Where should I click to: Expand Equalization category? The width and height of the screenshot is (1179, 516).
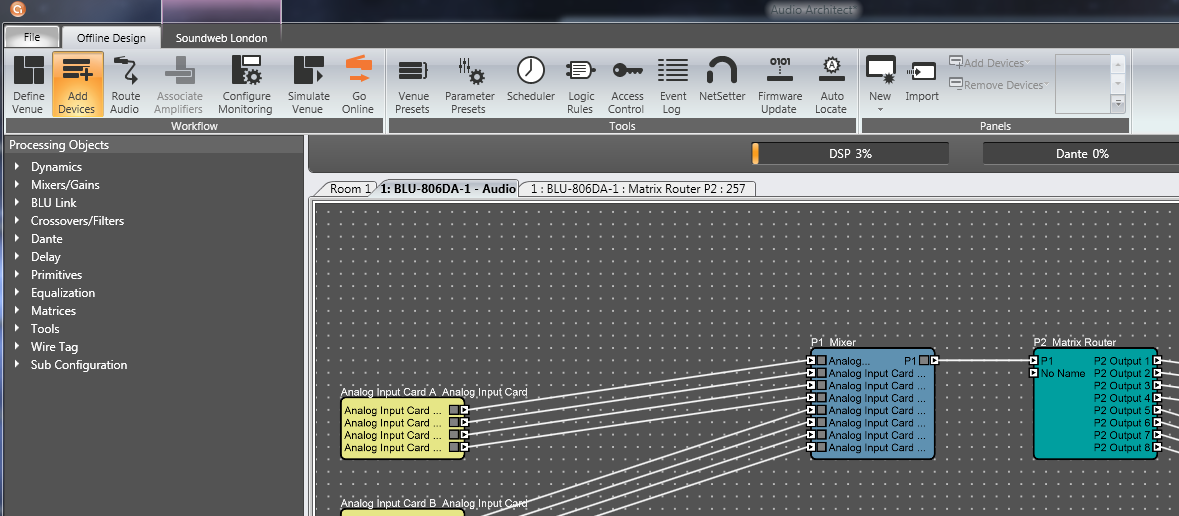point(17,293)
